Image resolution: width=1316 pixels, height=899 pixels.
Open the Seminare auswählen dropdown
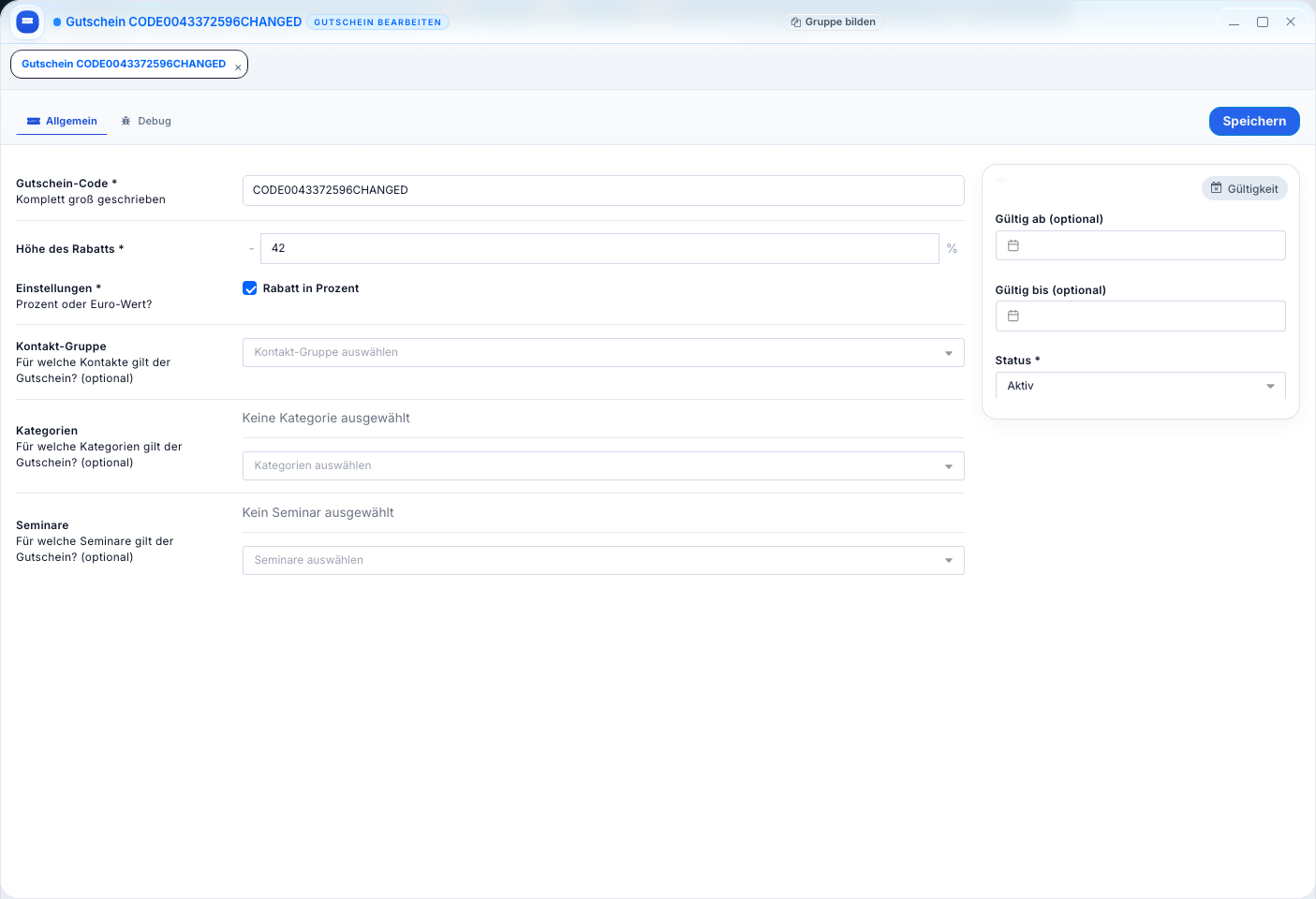tap(602, 560)
